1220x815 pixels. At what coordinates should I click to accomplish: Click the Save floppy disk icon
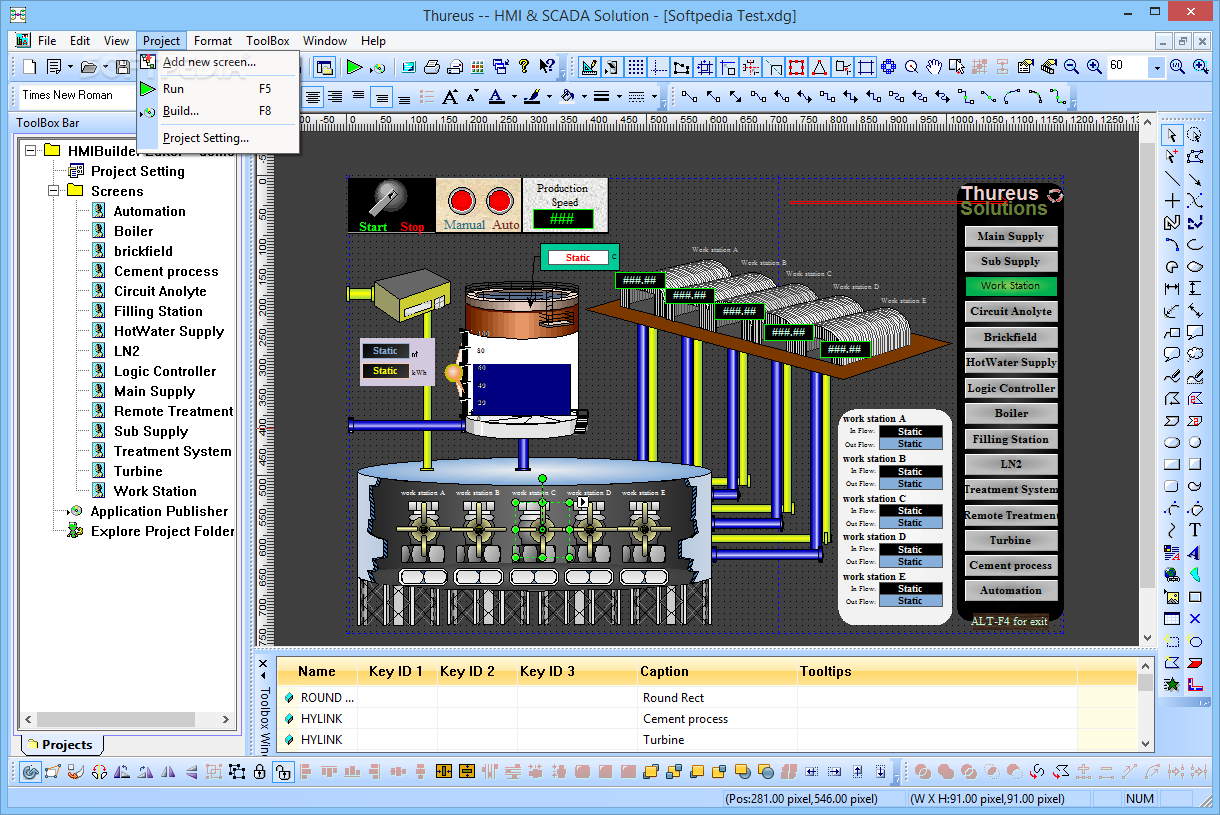pos(122,67)
